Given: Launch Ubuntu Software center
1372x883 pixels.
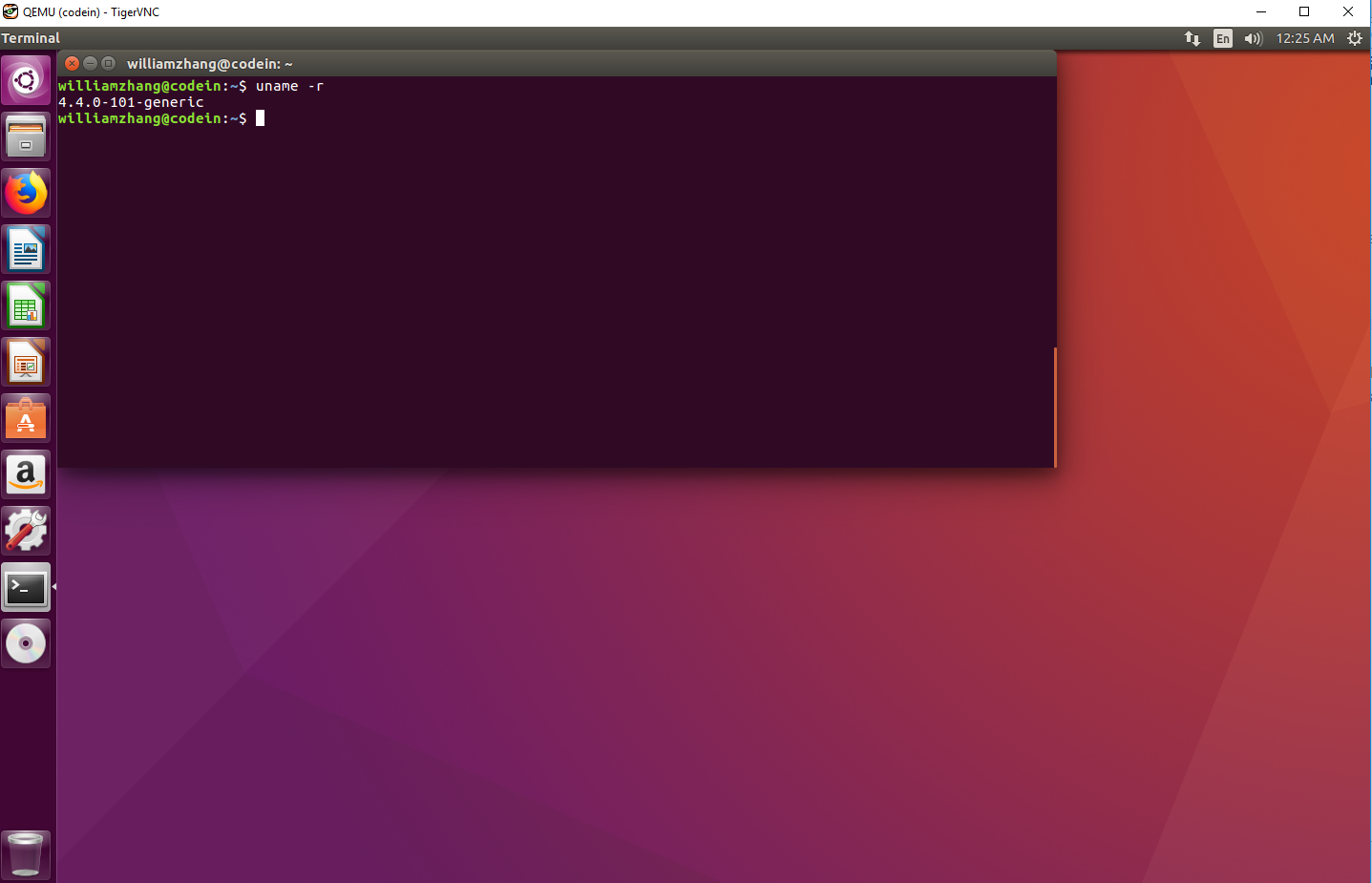Looking at the screenshot, I should tap(26, 418).
